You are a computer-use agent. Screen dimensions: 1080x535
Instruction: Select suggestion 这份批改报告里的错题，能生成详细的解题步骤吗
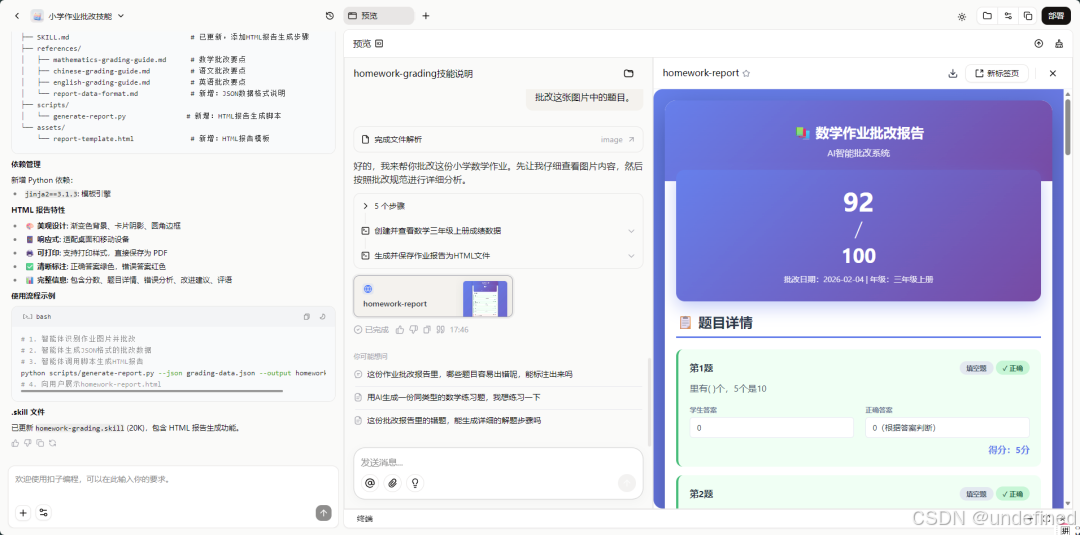[x=498, y=420]
